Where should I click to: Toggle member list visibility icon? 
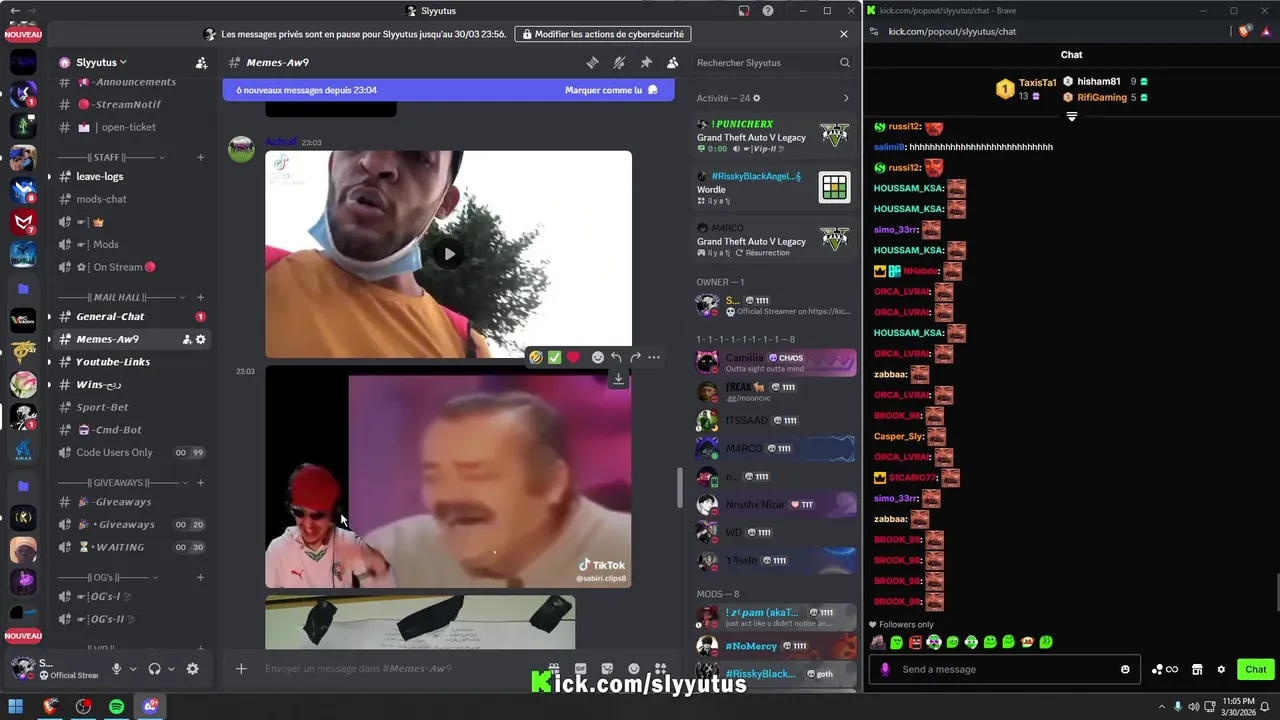click(673, 62)
